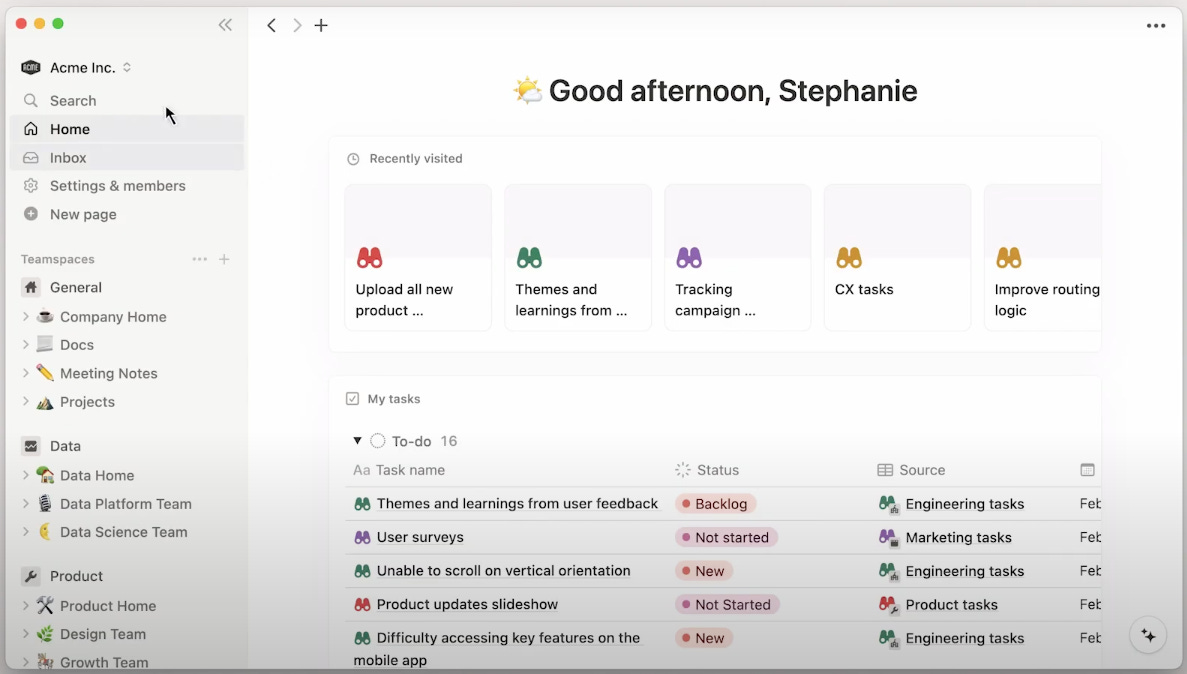Collapse the To-do group triangle
This screenshot has height=674, width=1187.
357,441
